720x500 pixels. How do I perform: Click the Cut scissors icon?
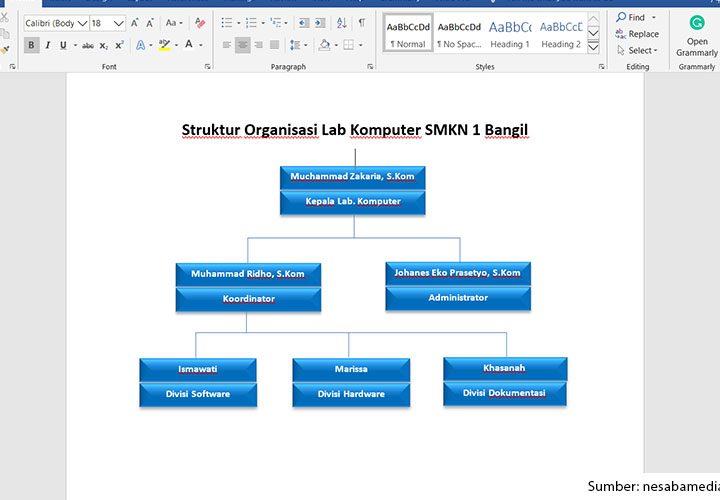(5, 17)
